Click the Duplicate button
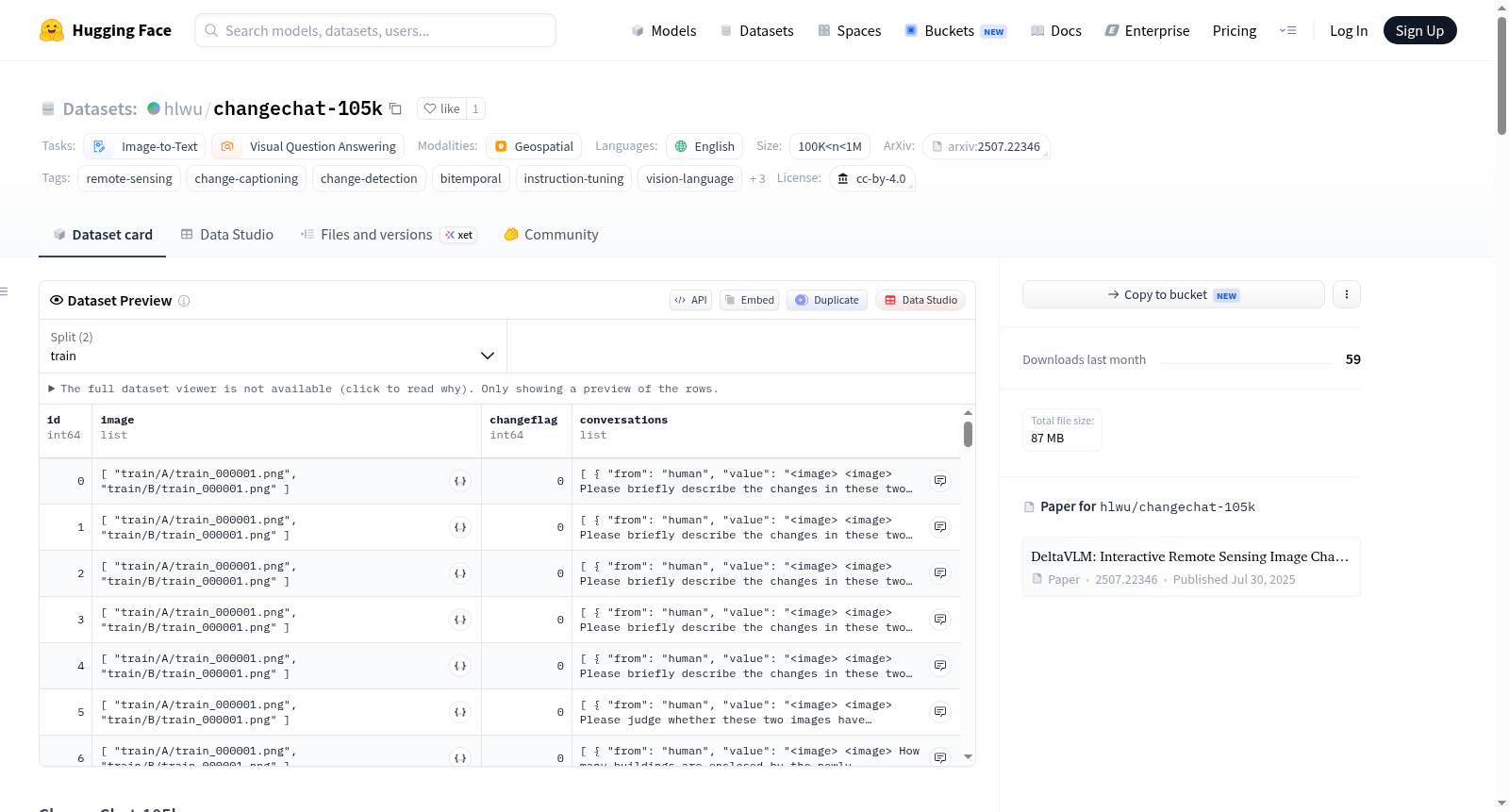This screenshot has height=812, width=1509. (x=827, y=300)
